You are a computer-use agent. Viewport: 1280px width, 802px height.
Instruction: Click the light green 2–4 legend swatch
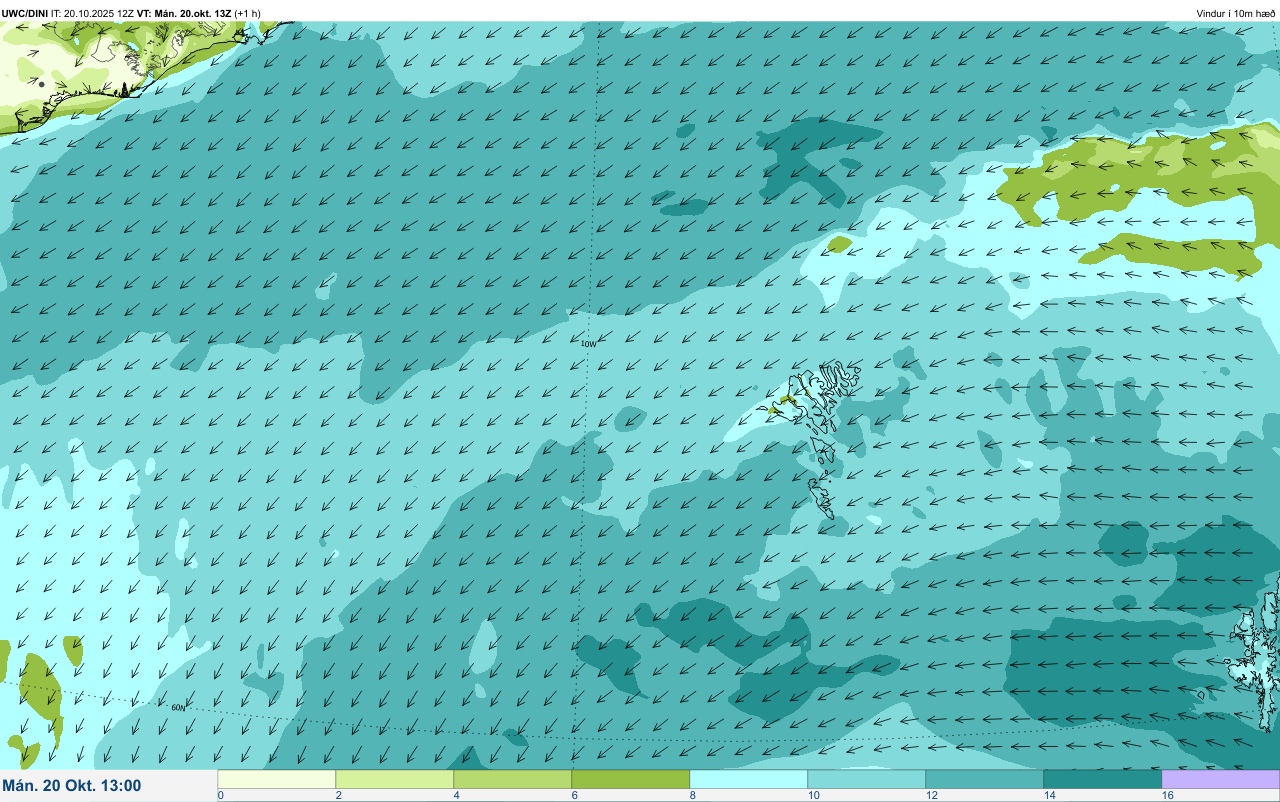point(395,779)
